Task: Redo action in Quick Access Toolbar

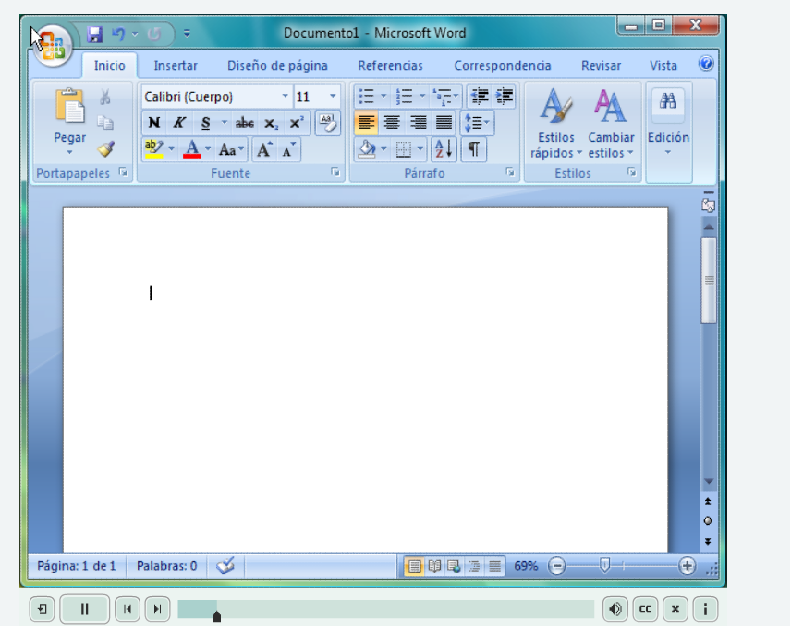Action: pos(155,34)
